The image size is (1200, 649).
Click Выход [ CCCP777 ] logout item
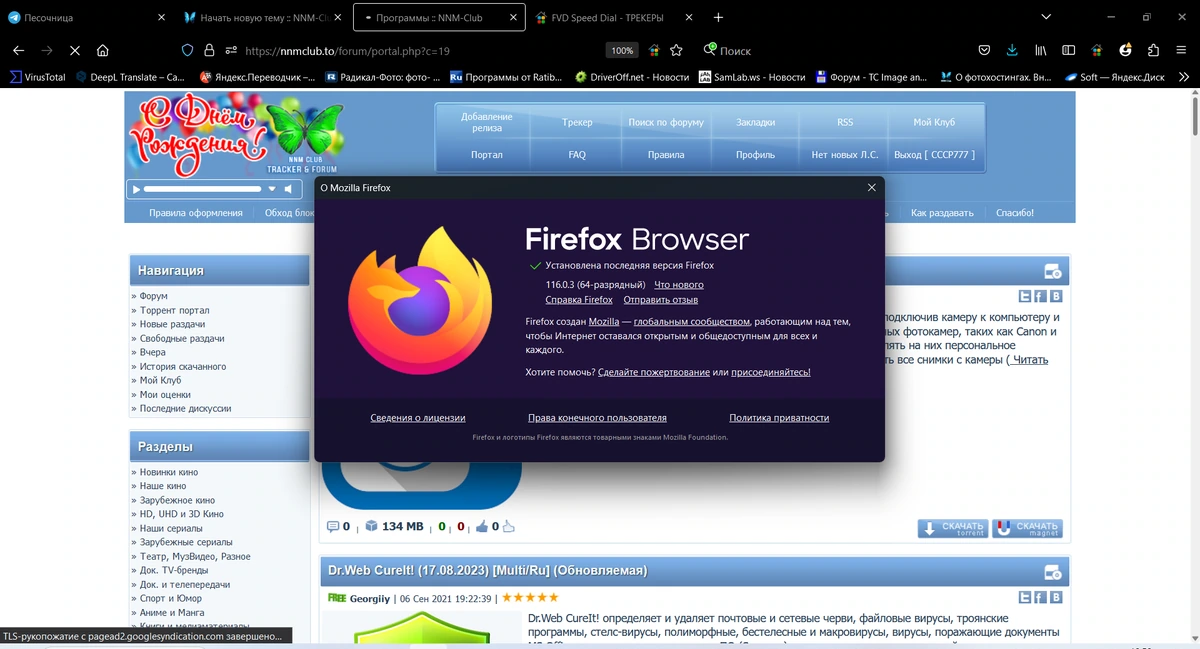point(934,155)
